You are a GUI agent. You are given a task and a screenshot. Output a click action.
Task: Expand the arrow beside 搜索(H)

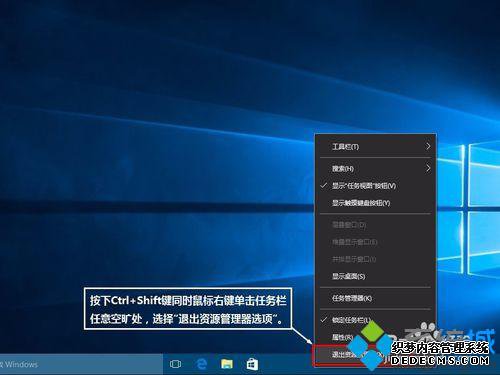click(x=428, y=168)
